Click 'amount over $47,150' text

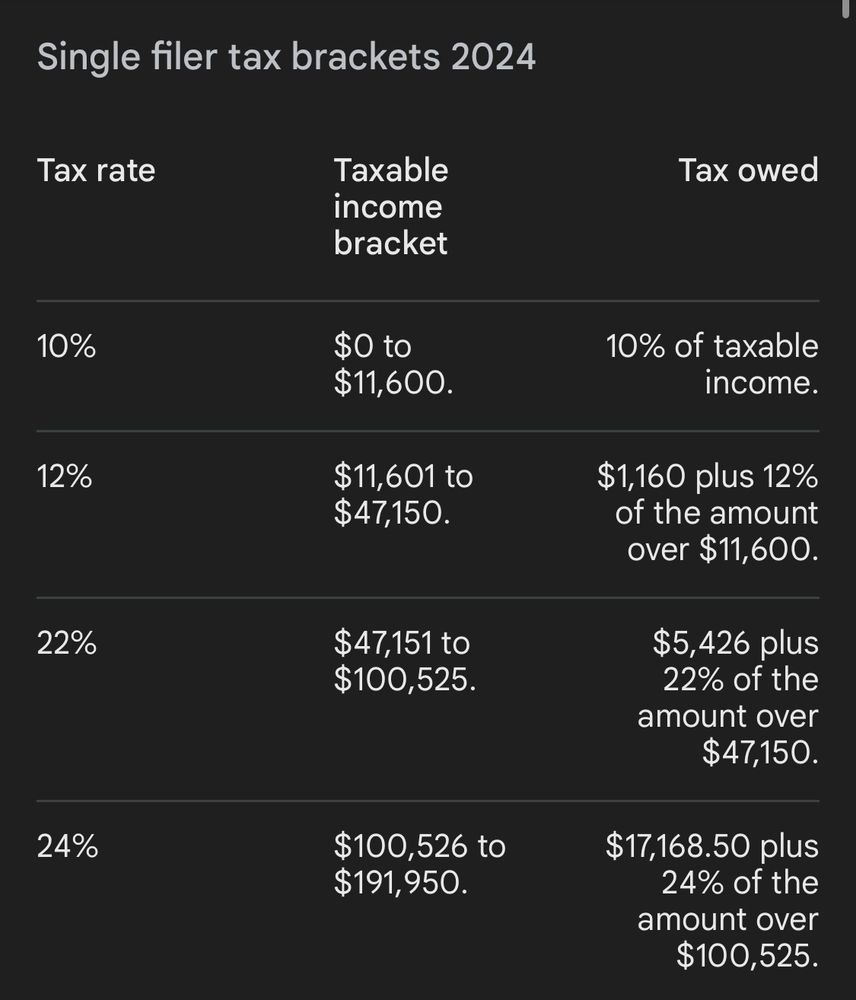pyautogui.click(x=728, y=734)
